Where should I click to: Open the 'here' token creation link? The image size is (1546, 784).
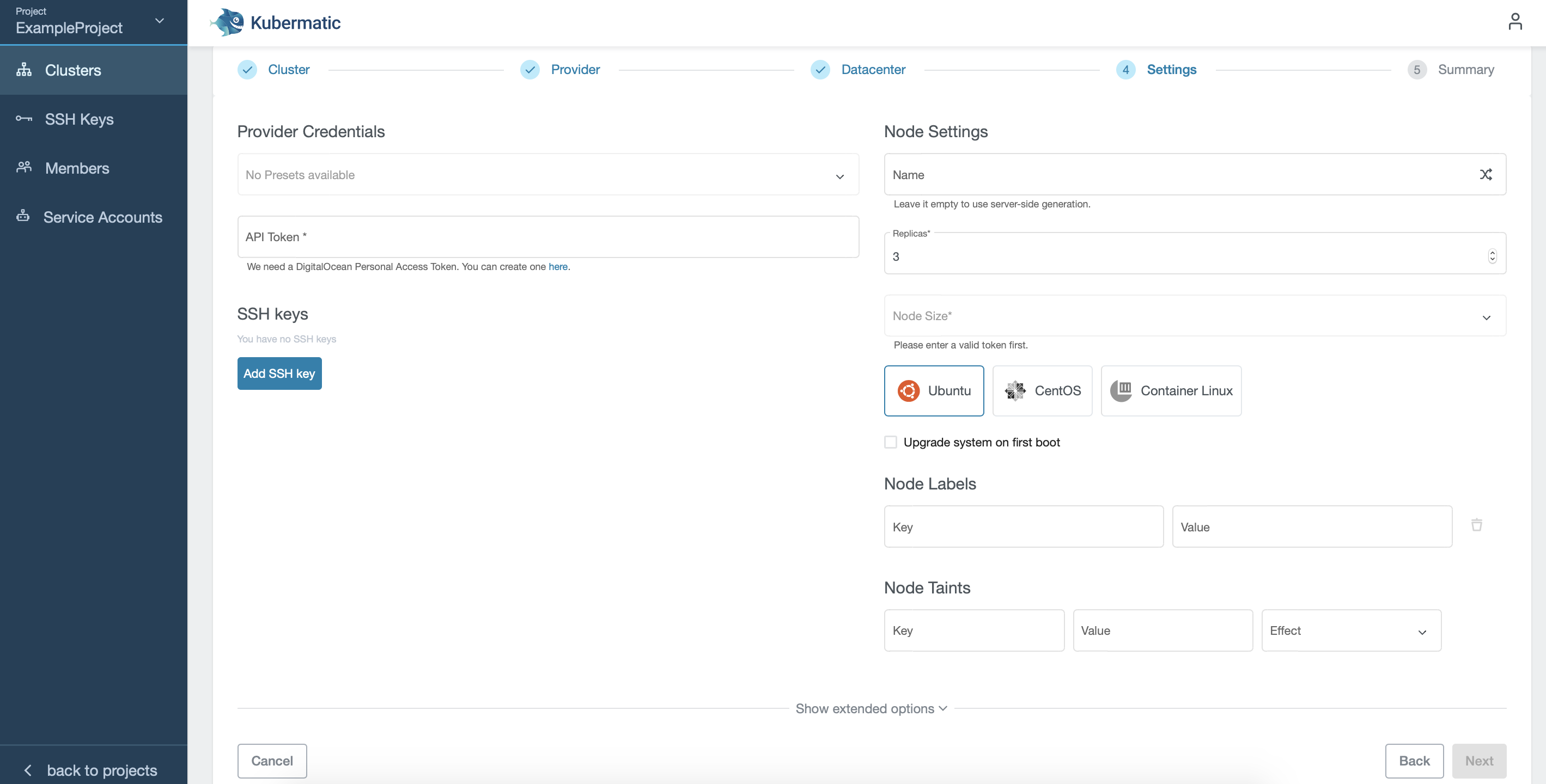coord(557,266)
